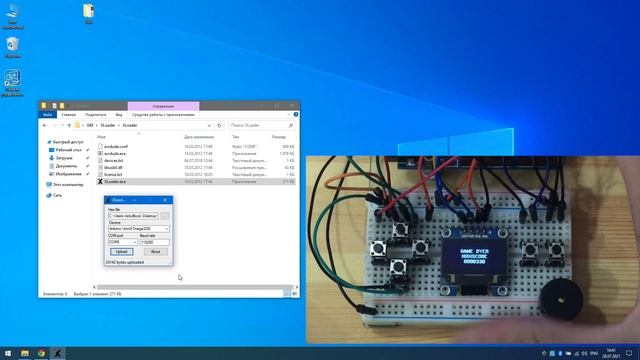Select Рабочий стол in navigation pane
This screenshot has width=640, height=360.
coord(68,150)
